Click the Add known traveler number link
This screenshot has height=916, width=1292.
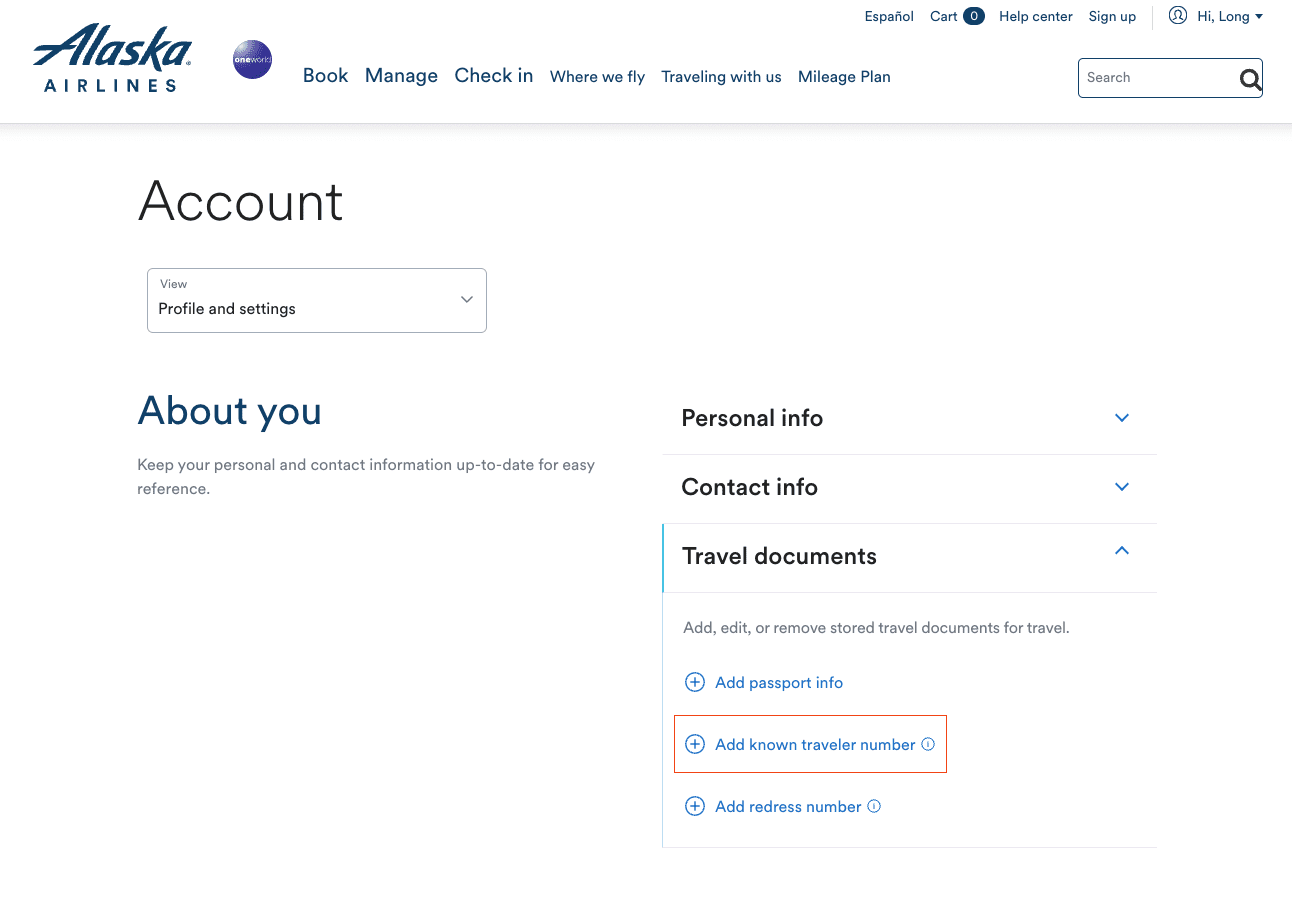tap(814, 744)
